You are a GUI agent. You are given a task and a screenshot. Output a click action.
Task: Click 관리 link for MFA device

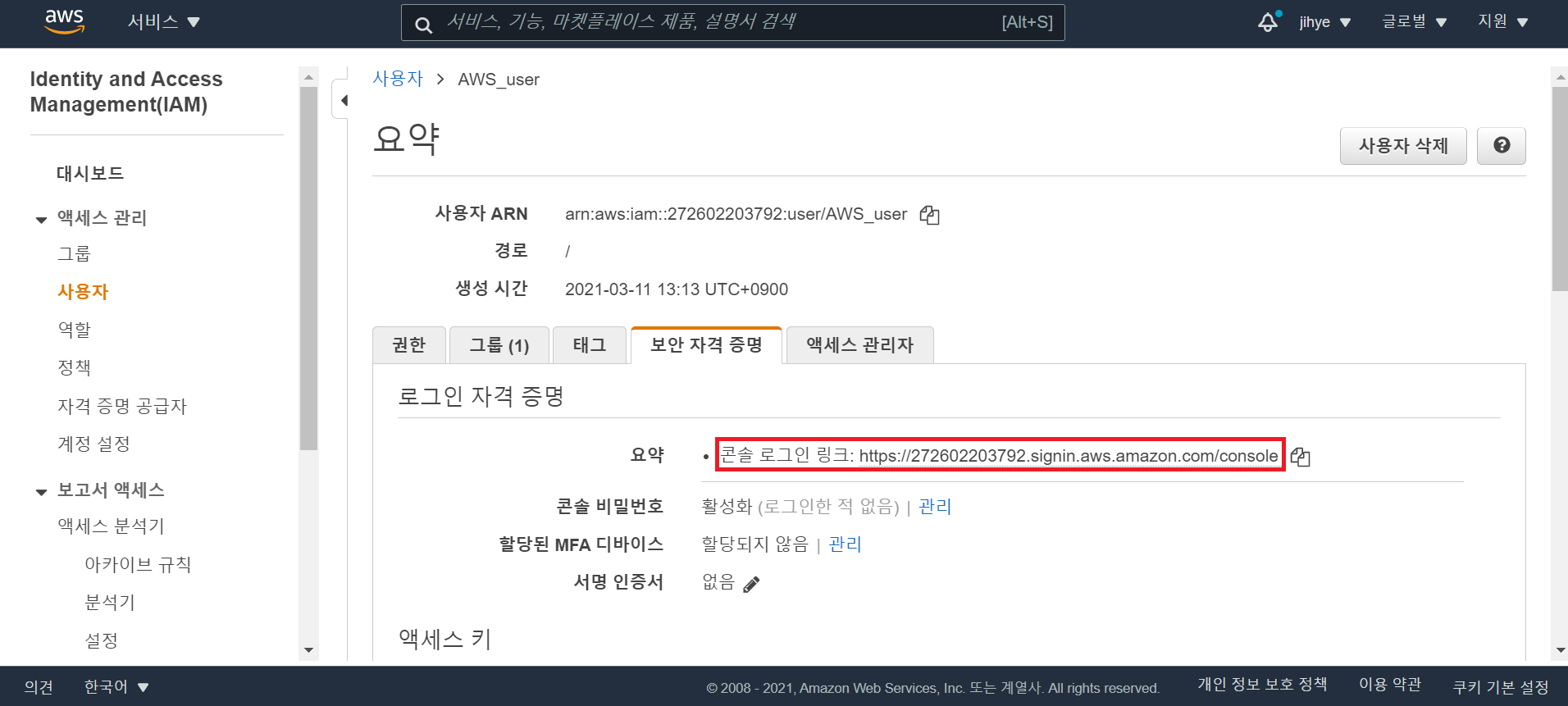[845, 544]
